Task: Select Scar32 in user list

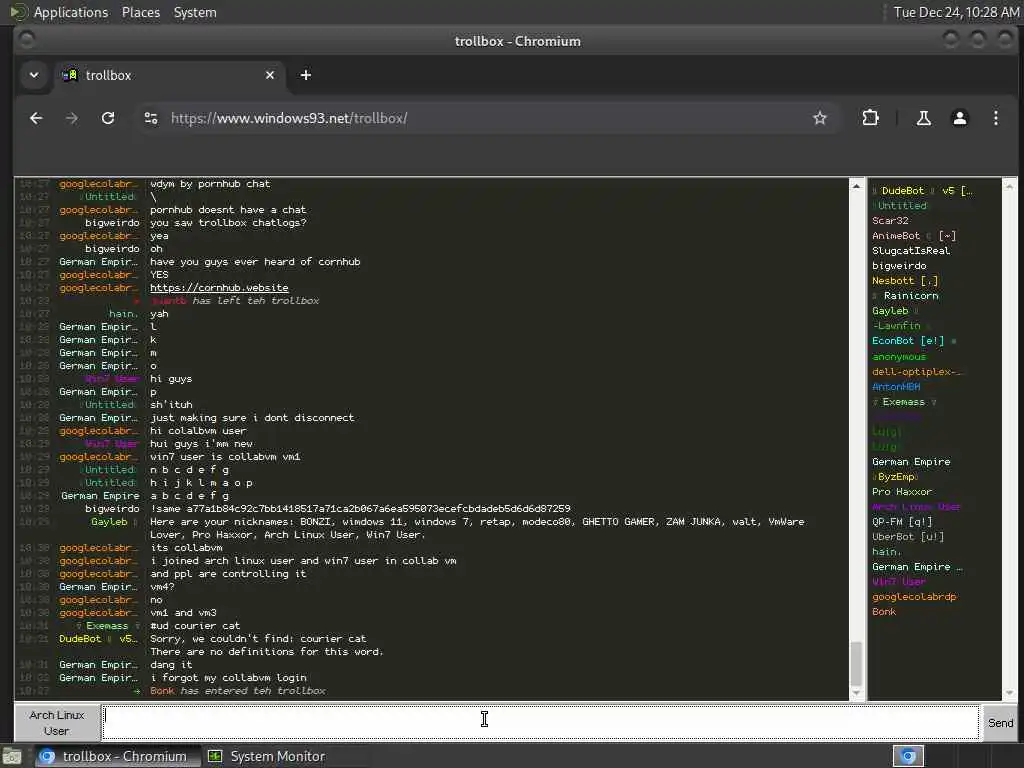Action: 890,221
